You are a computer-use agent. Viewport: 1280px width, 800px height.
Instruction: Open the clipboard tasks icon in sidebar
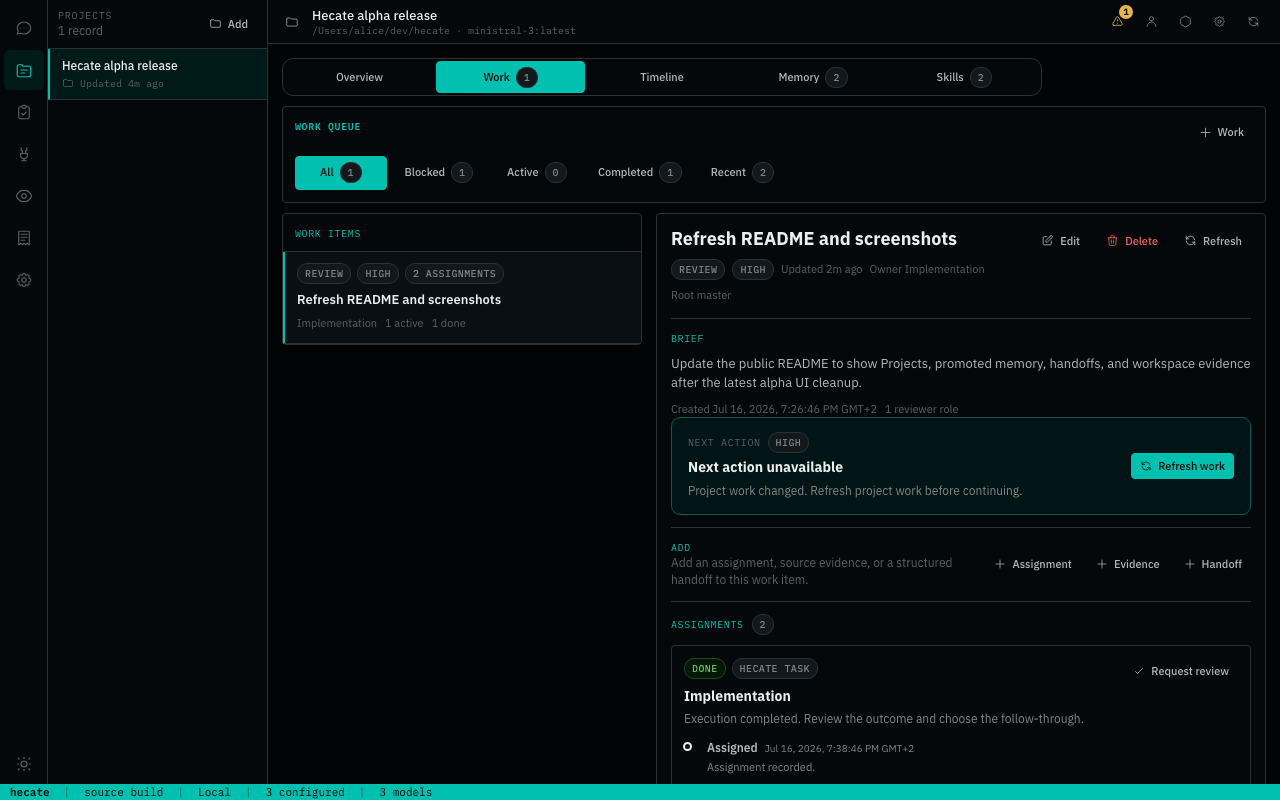24,112
